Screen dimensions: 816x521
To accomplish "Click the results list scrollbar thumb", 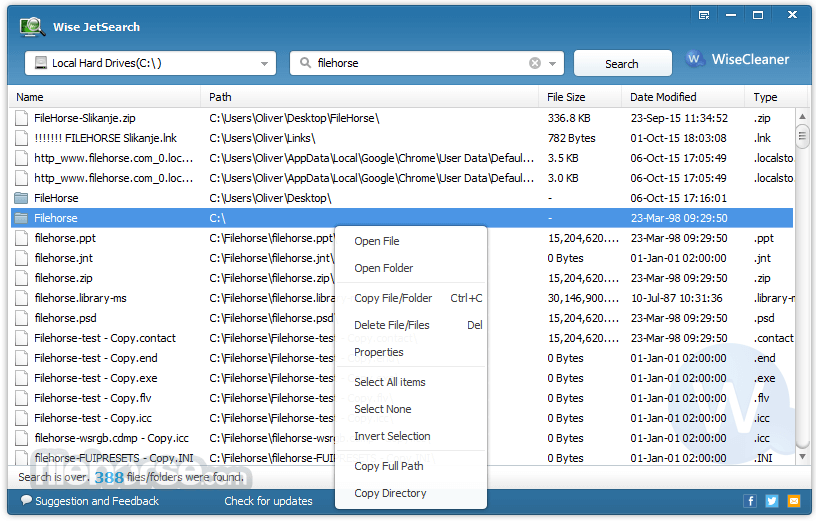I will tap(802, 136).
